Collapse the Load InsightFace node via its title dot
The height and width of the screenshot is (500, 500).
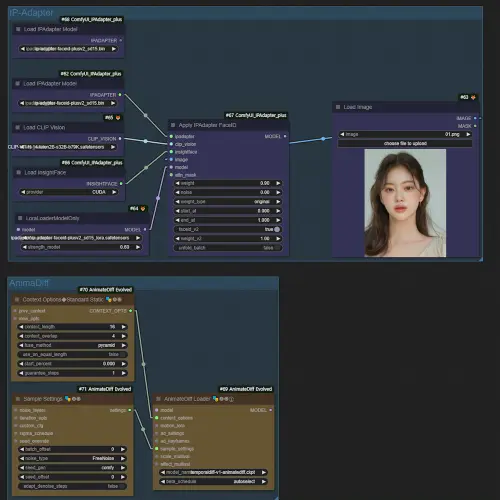point(19,172)
